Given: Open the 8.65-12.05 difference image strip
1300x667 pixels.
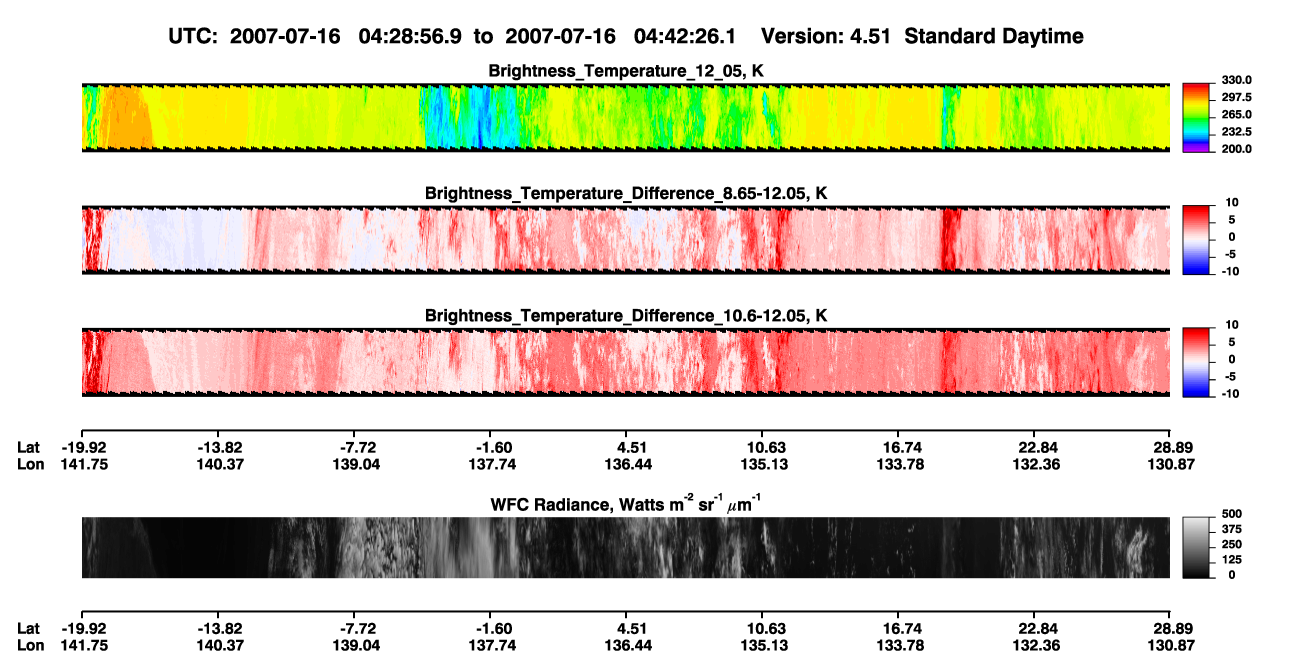Looking at the screenshot, I should (x=625, y=240).
